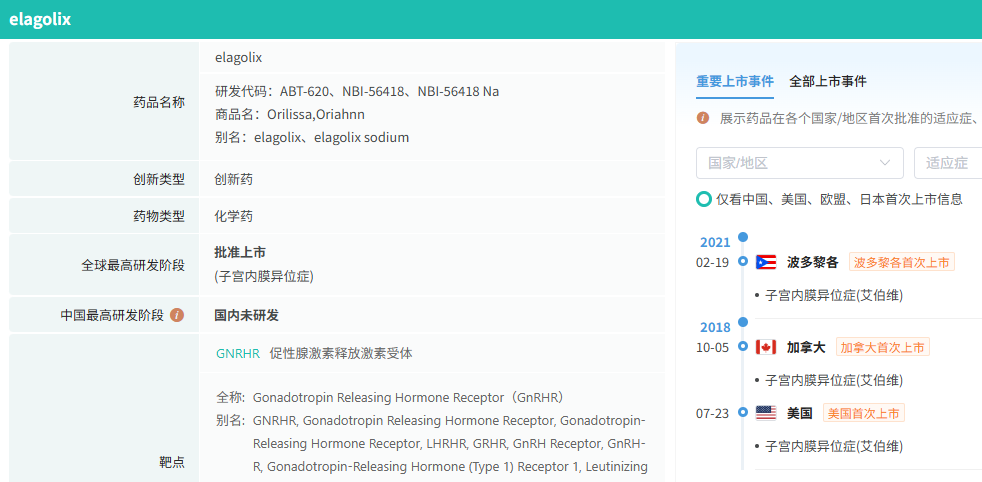Switch to 重要上市事件 tab
The width and height of the screenshot is (982, 482).
(735, 81)
